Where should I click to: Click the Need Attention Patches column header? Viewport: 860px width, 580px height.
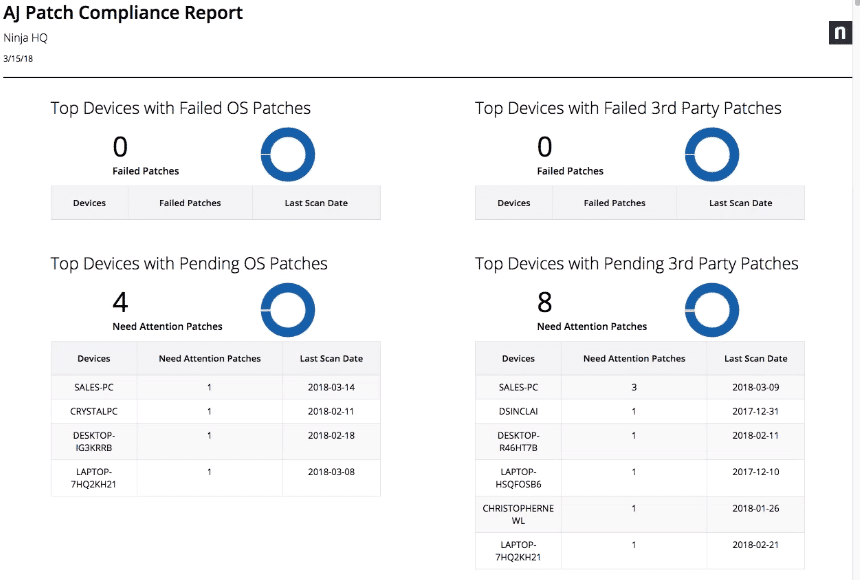tap(209, 358)
